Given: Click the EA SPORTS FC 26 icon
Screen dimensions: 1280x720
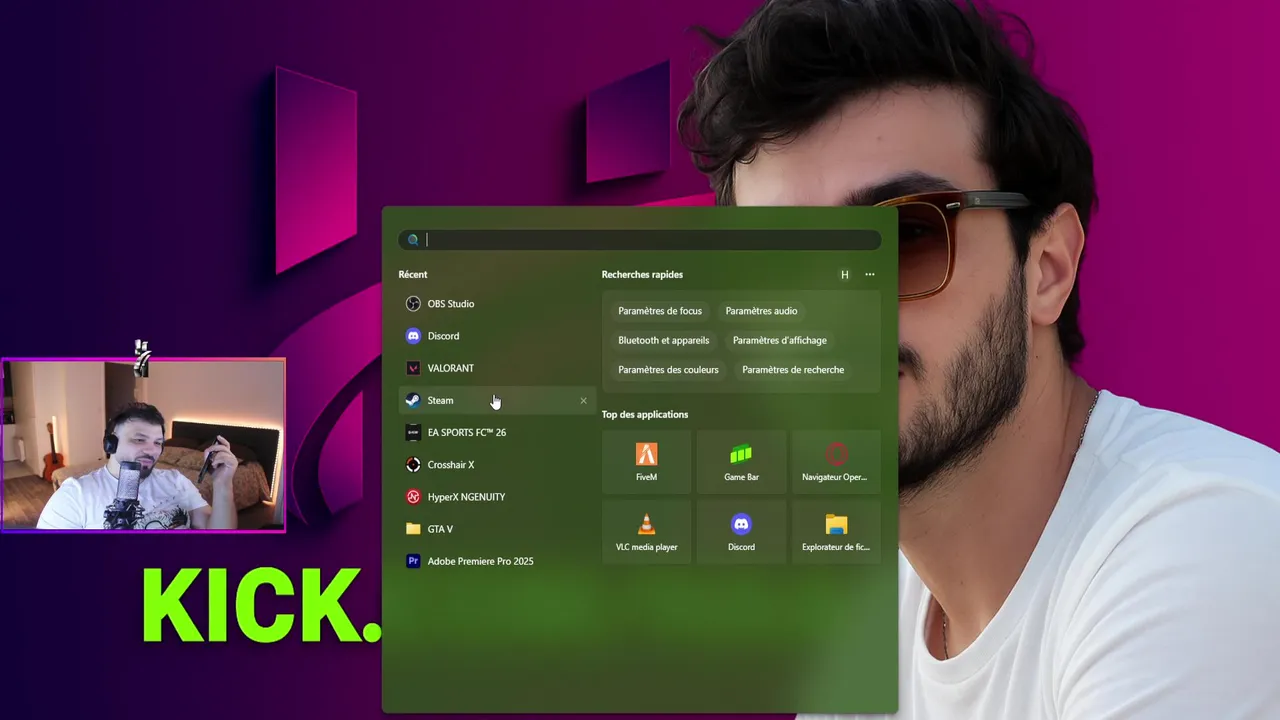Looking at the screenshot, I should point(413,432).
